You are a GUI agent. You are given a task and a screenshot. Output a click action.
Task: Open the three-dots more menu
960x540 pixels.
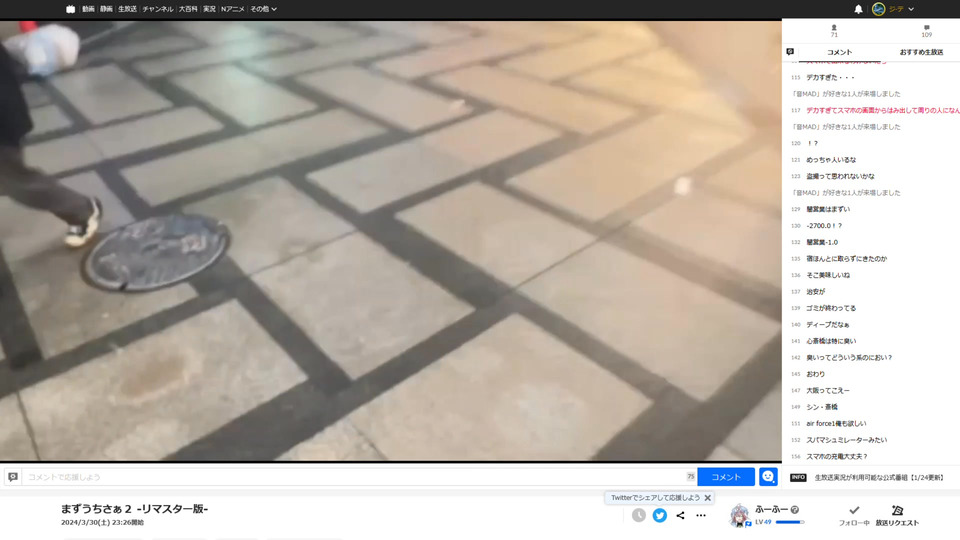point(701,516)
